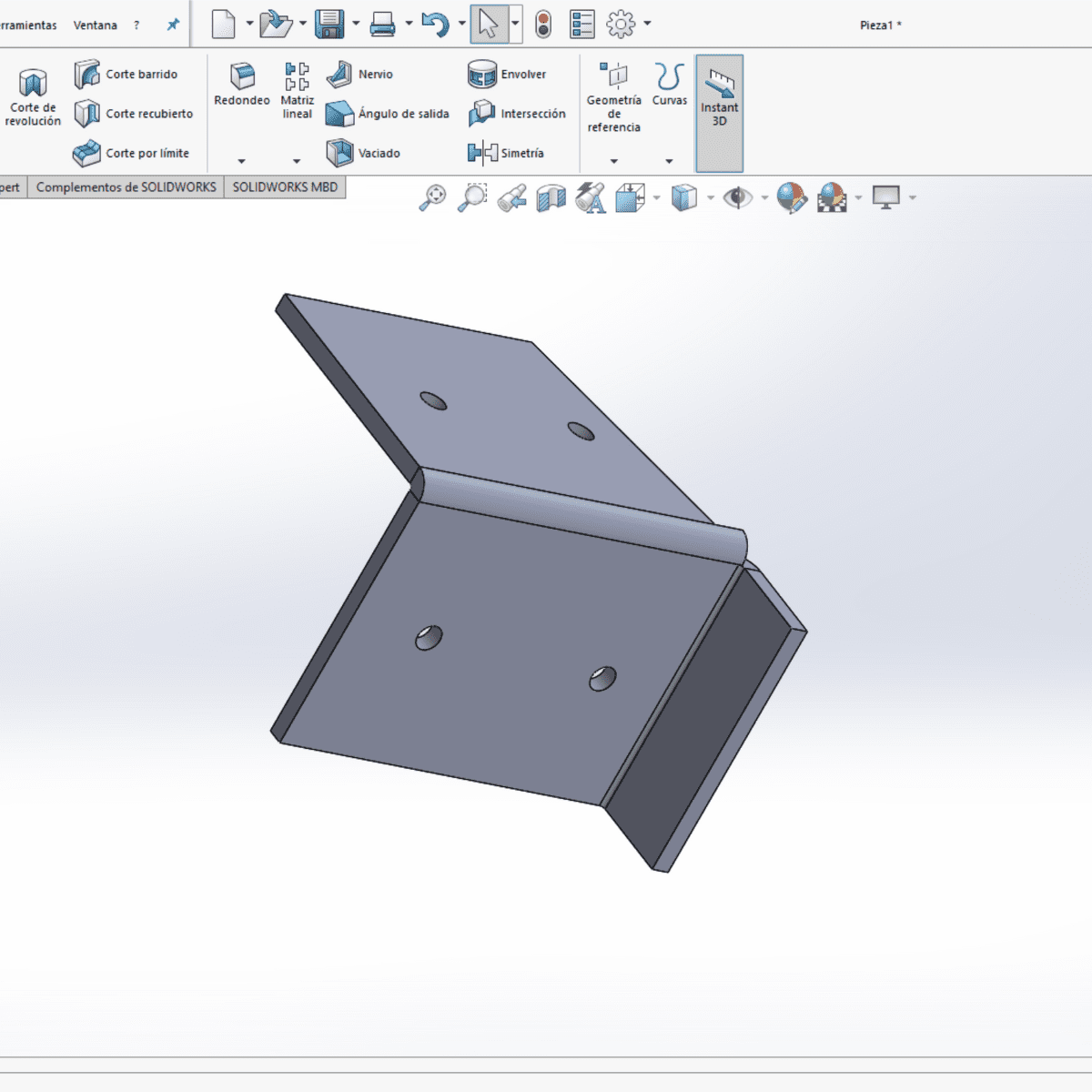Expand the Curvas dropdown arrow
The width and height of the screenshot is (1092, 1092).
click(x=669, y=161)
